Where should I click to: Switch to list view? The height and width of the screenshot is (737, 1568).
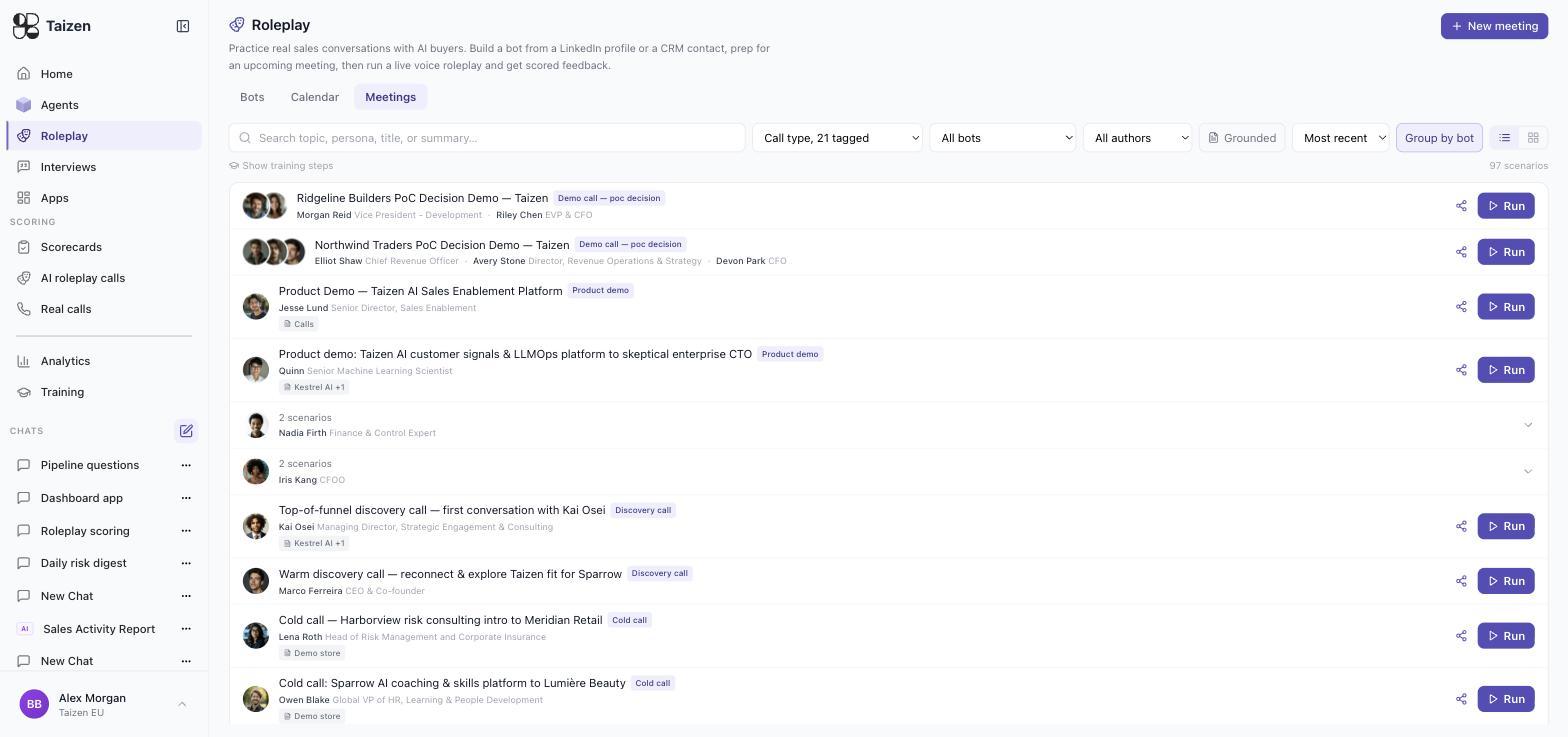point(1504,138)
